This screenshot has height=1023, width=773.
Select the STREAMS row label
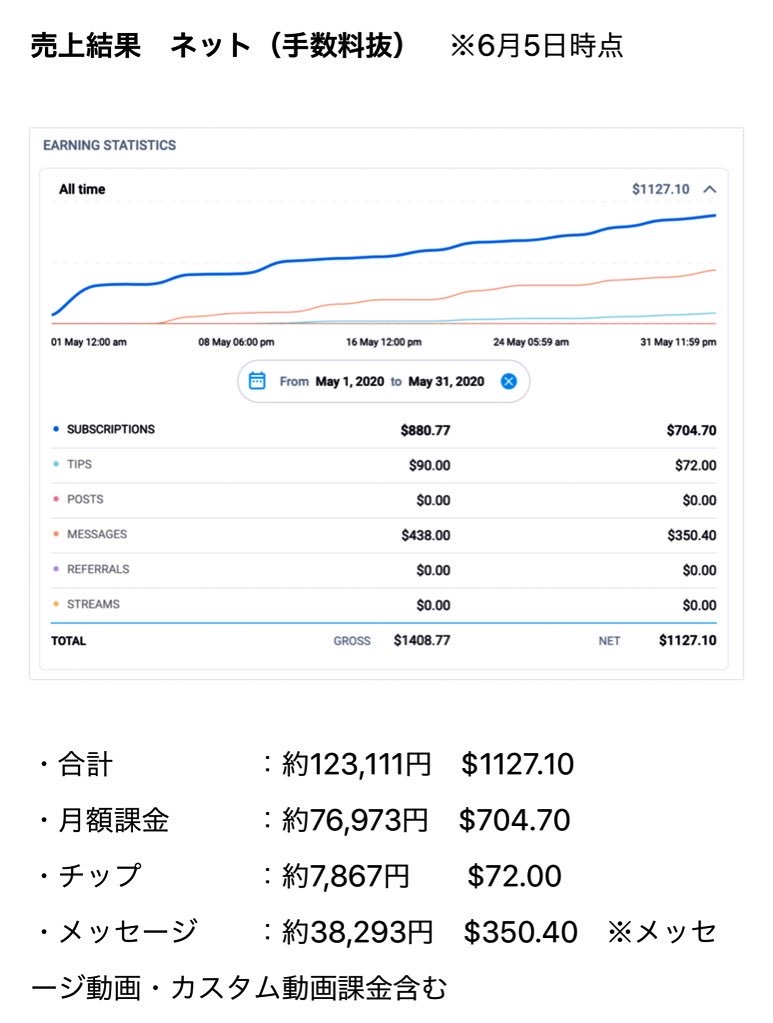click(x=93, y=604)
